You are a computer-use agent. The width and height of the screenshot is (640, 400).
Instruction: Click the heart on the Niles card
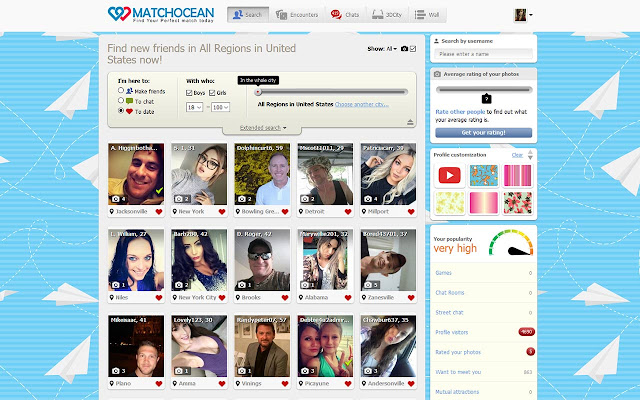(x=159, y=298)
